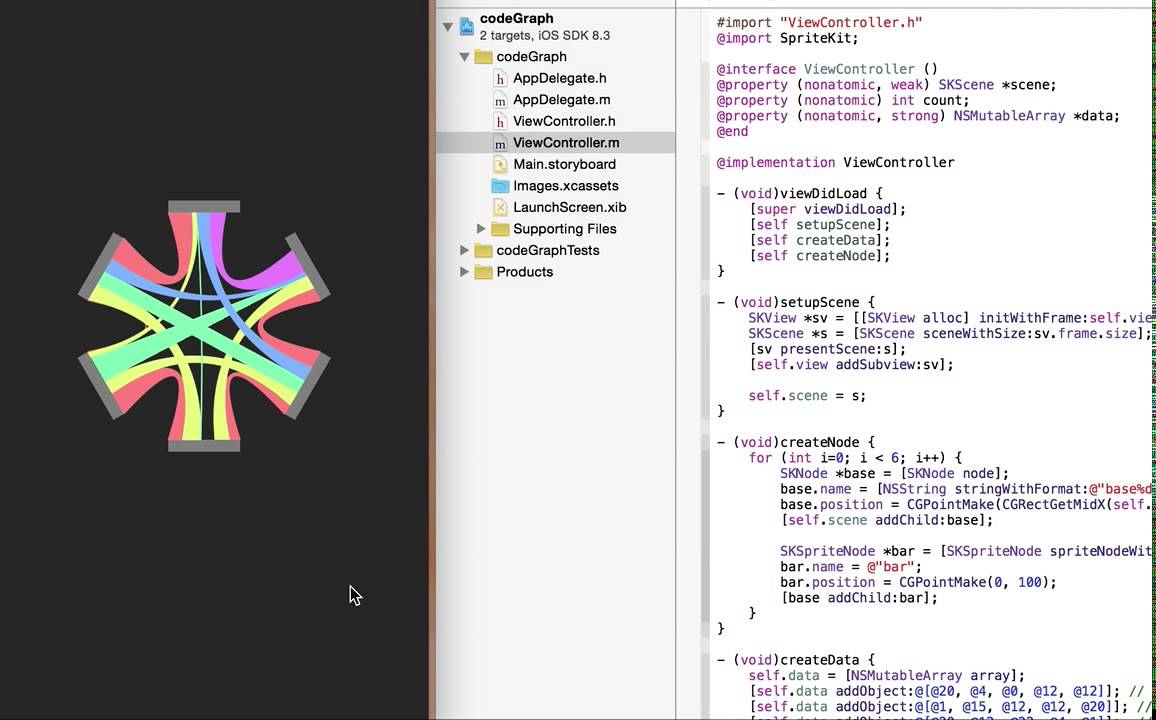The height and width of the screenshot is (720, 1156).
Task: Click the Supporting Files folder icon
Action: (501, 228)
